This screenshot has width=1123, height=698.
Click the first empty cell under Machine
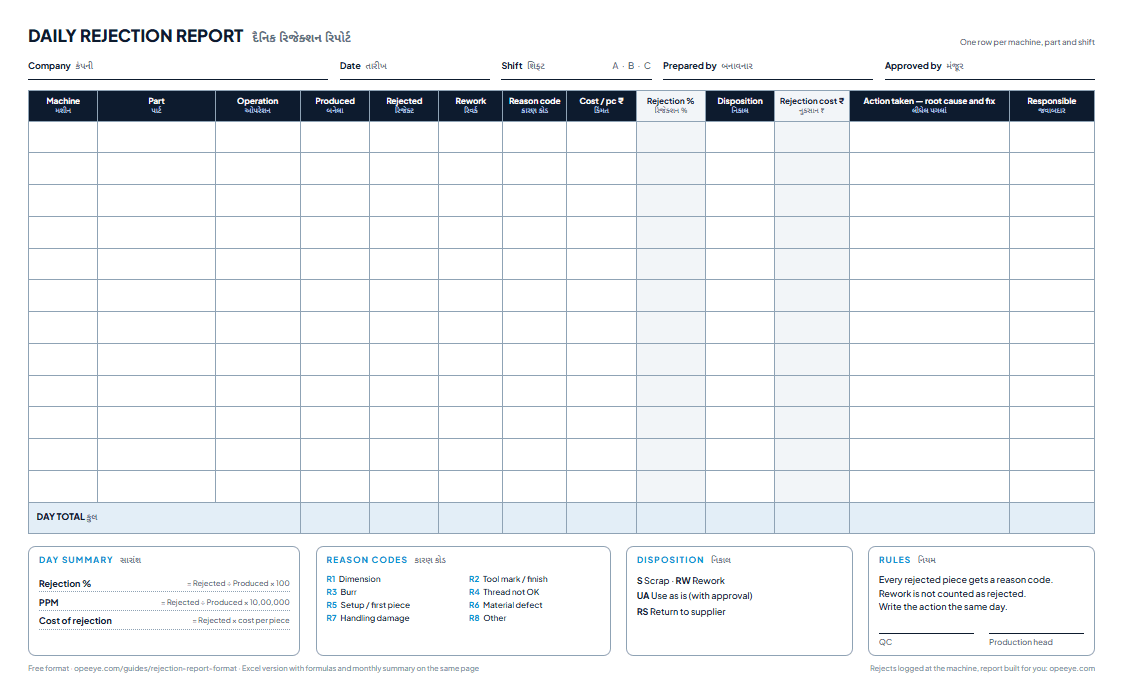click(x=63, y=137)
